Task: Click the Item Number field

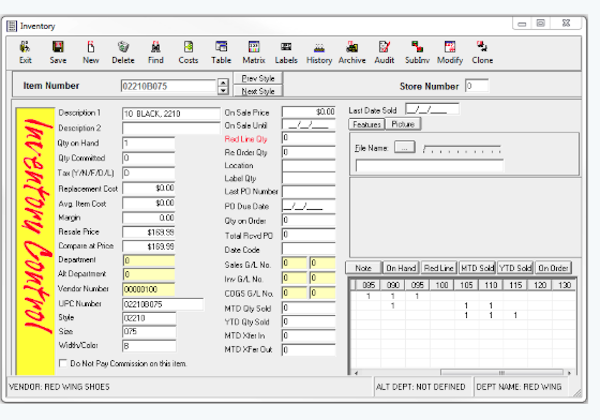Action: [168, 86]
